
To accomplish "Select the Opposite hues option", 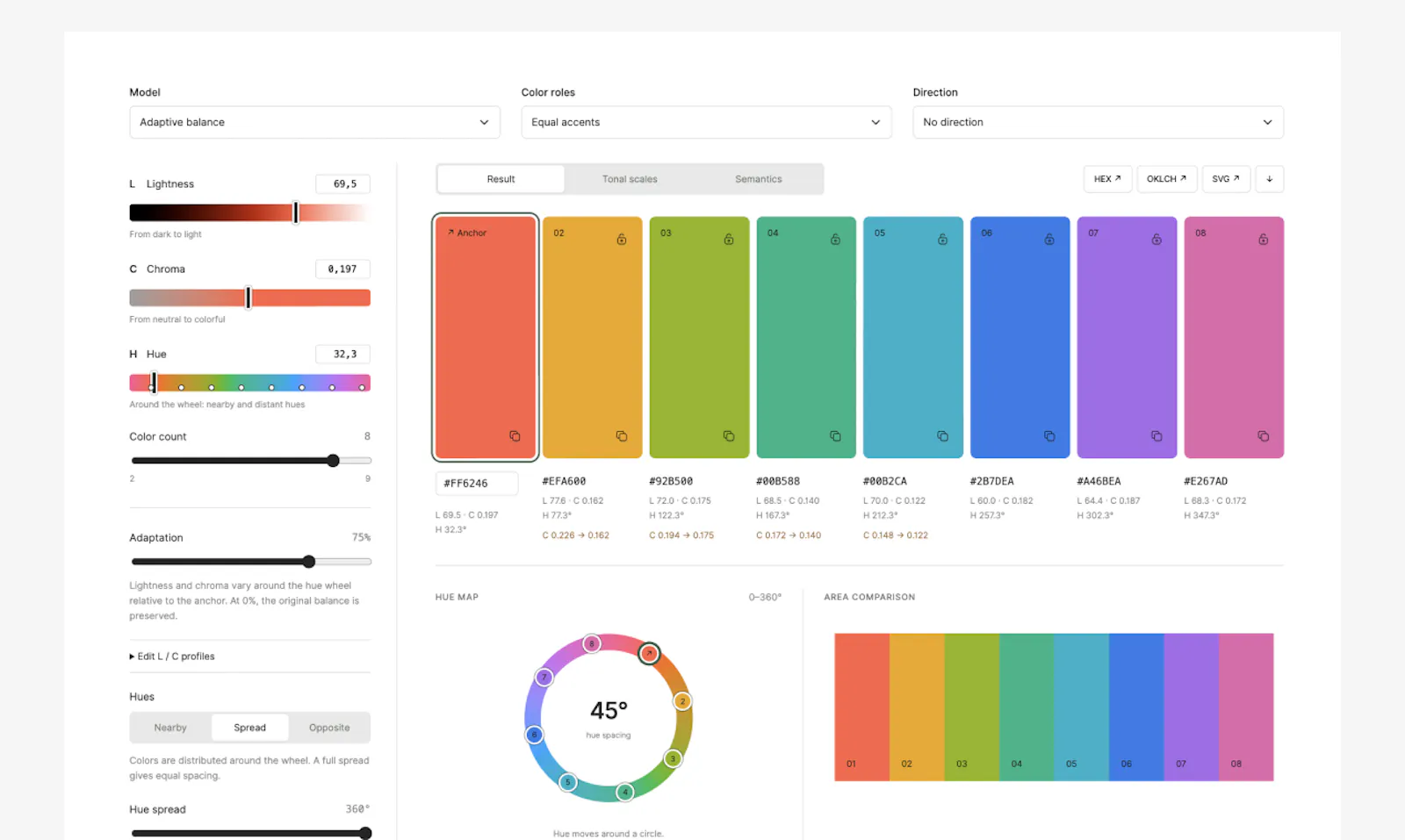I will tap(329, 728).
